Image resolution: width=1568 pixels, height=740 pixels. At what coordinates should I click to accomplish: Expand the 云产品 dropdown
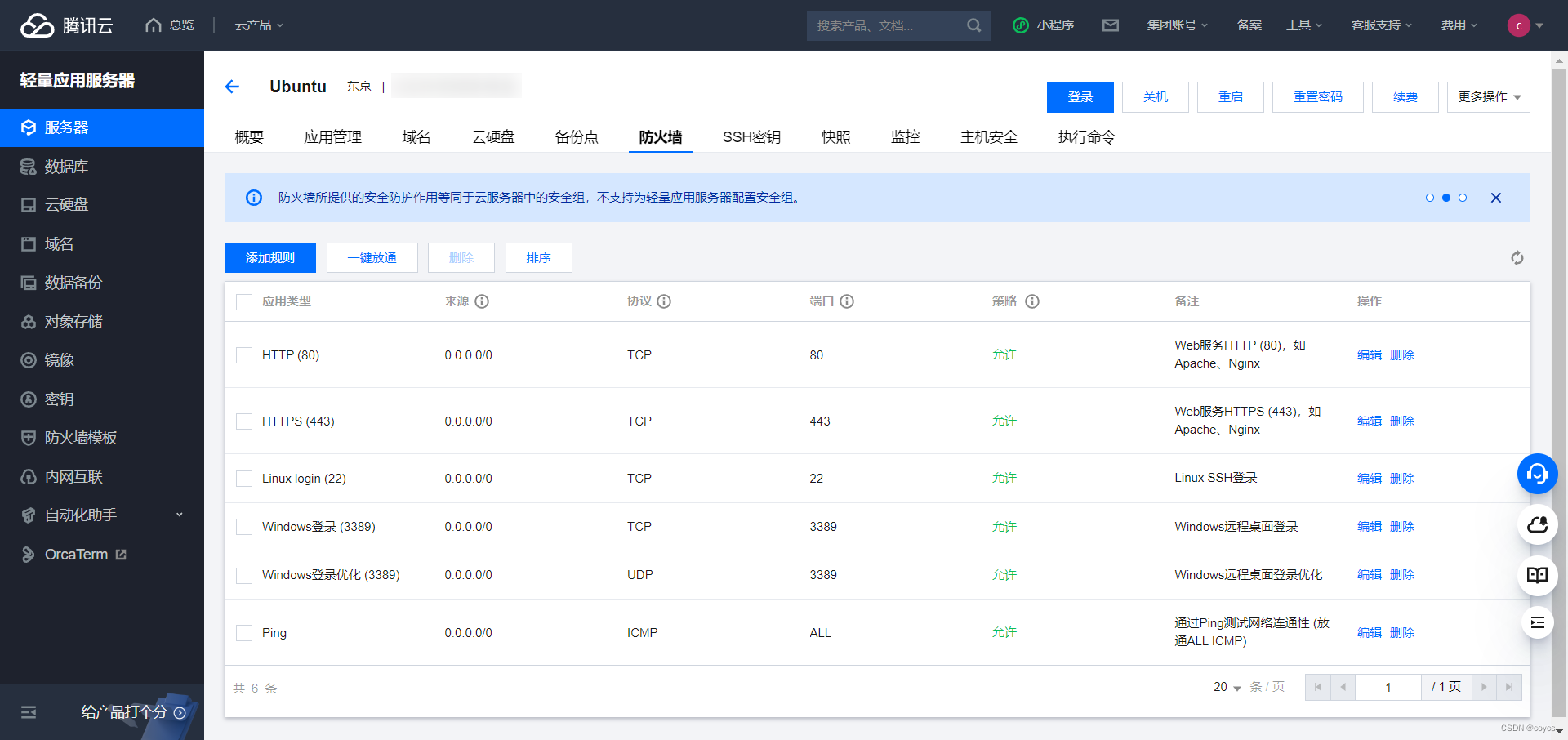(x=259, y=25)
